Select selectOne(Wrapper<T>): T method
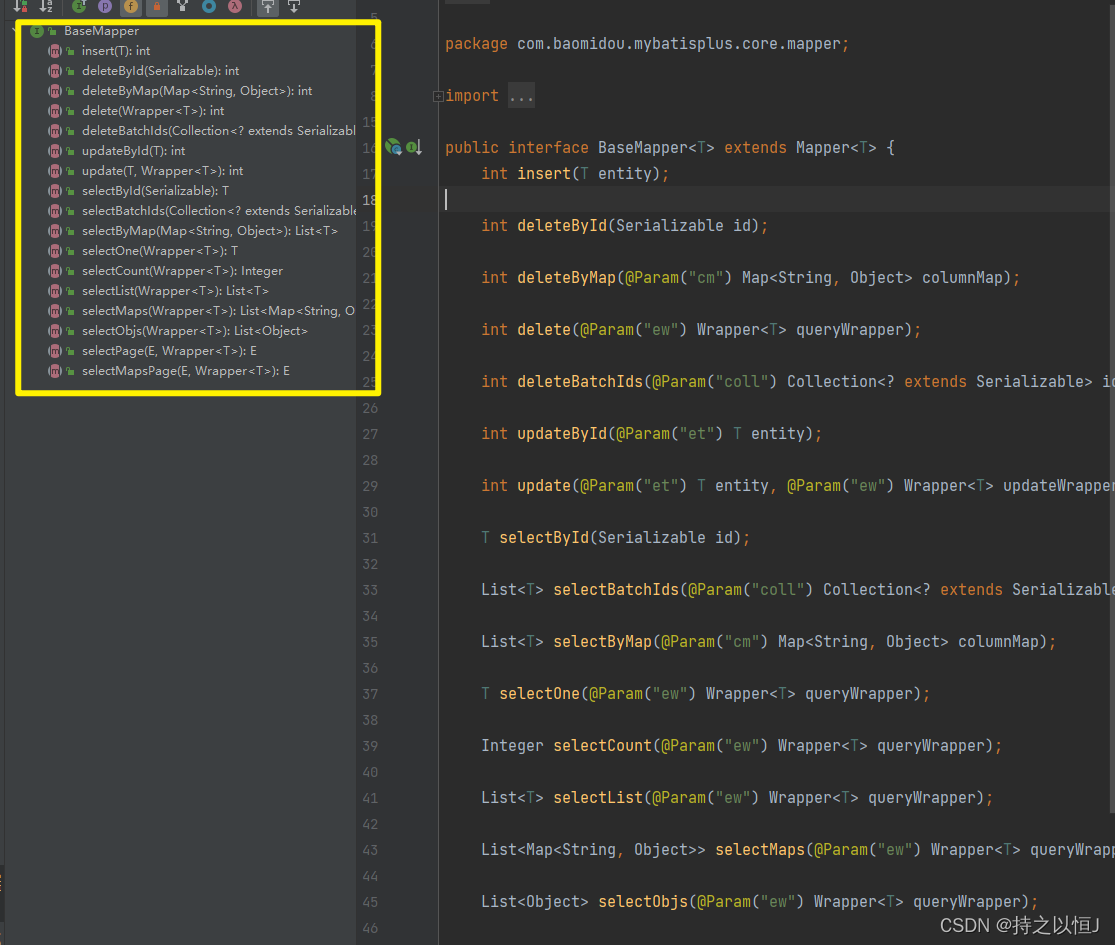 pos(160,251)
